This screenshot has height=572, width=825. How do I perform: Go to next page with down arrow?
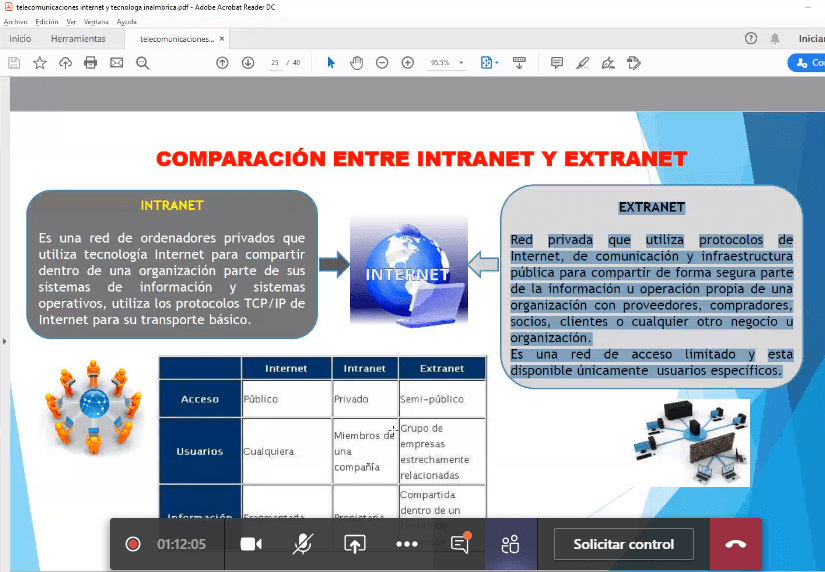248,62
